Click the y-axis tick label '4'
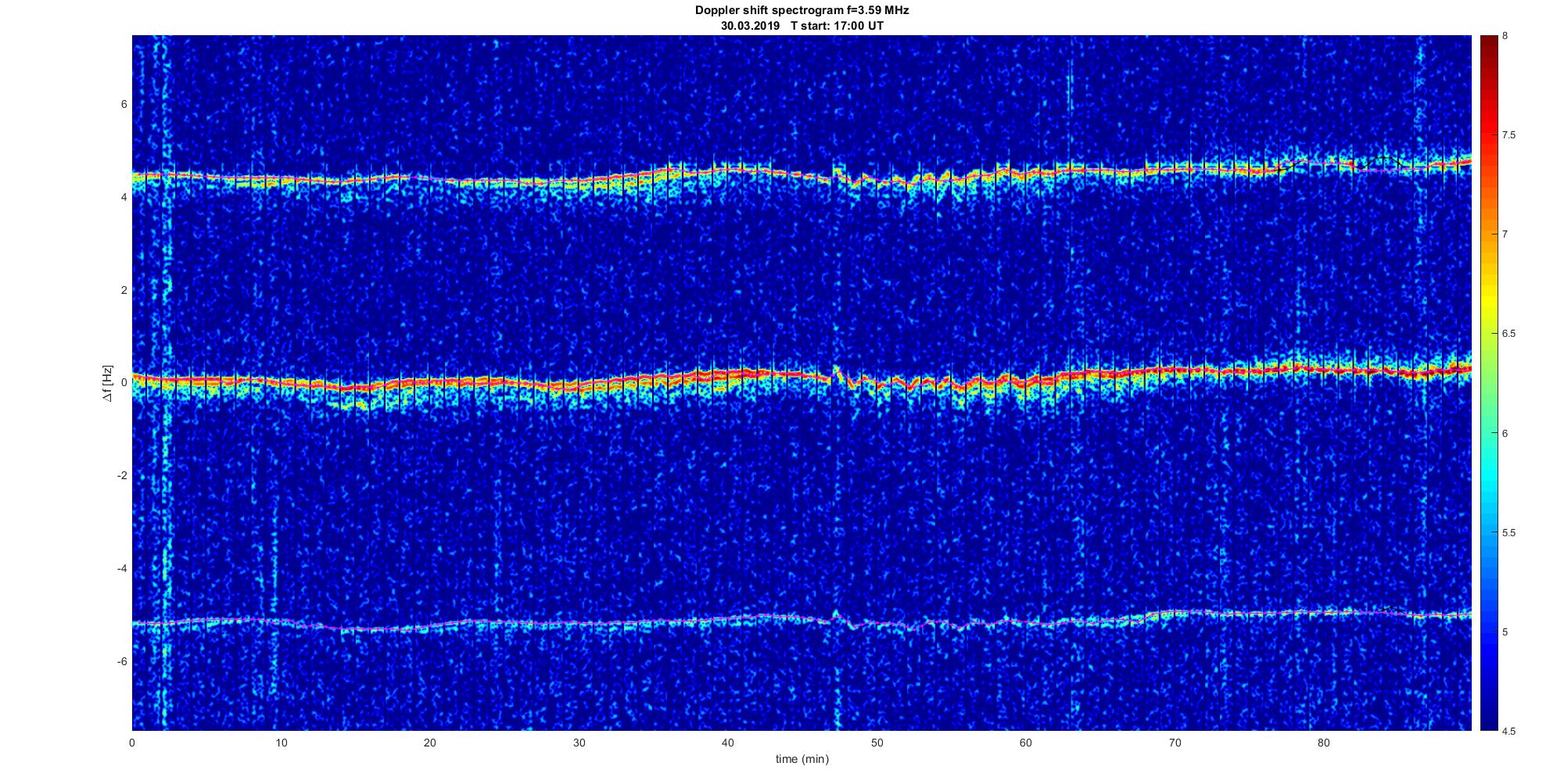This screenshot has width=1564, height=784. tap(124, 198)
